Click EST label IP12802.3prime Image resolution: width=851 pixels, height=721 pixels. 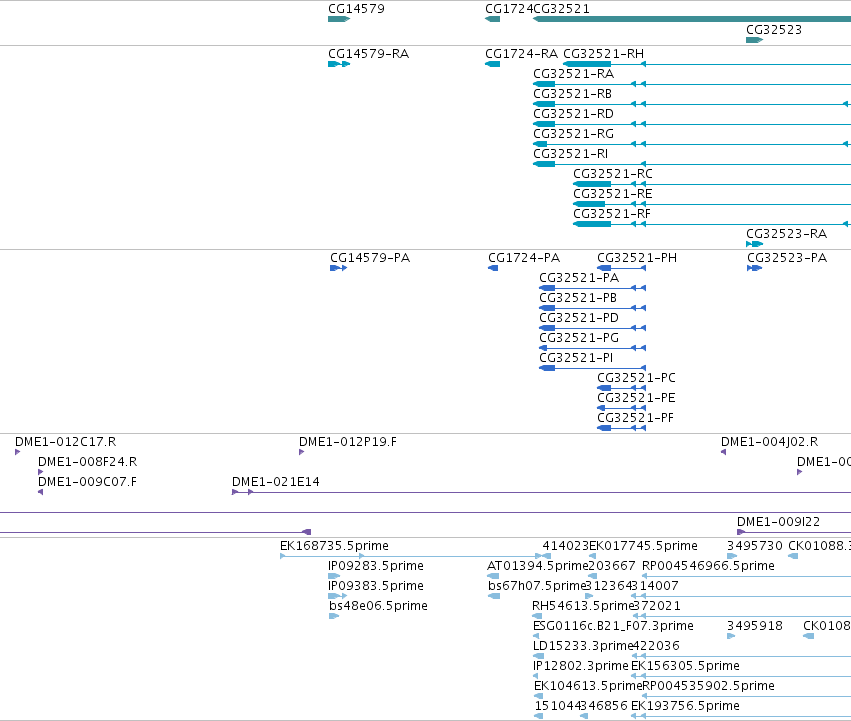pos(581,666)
